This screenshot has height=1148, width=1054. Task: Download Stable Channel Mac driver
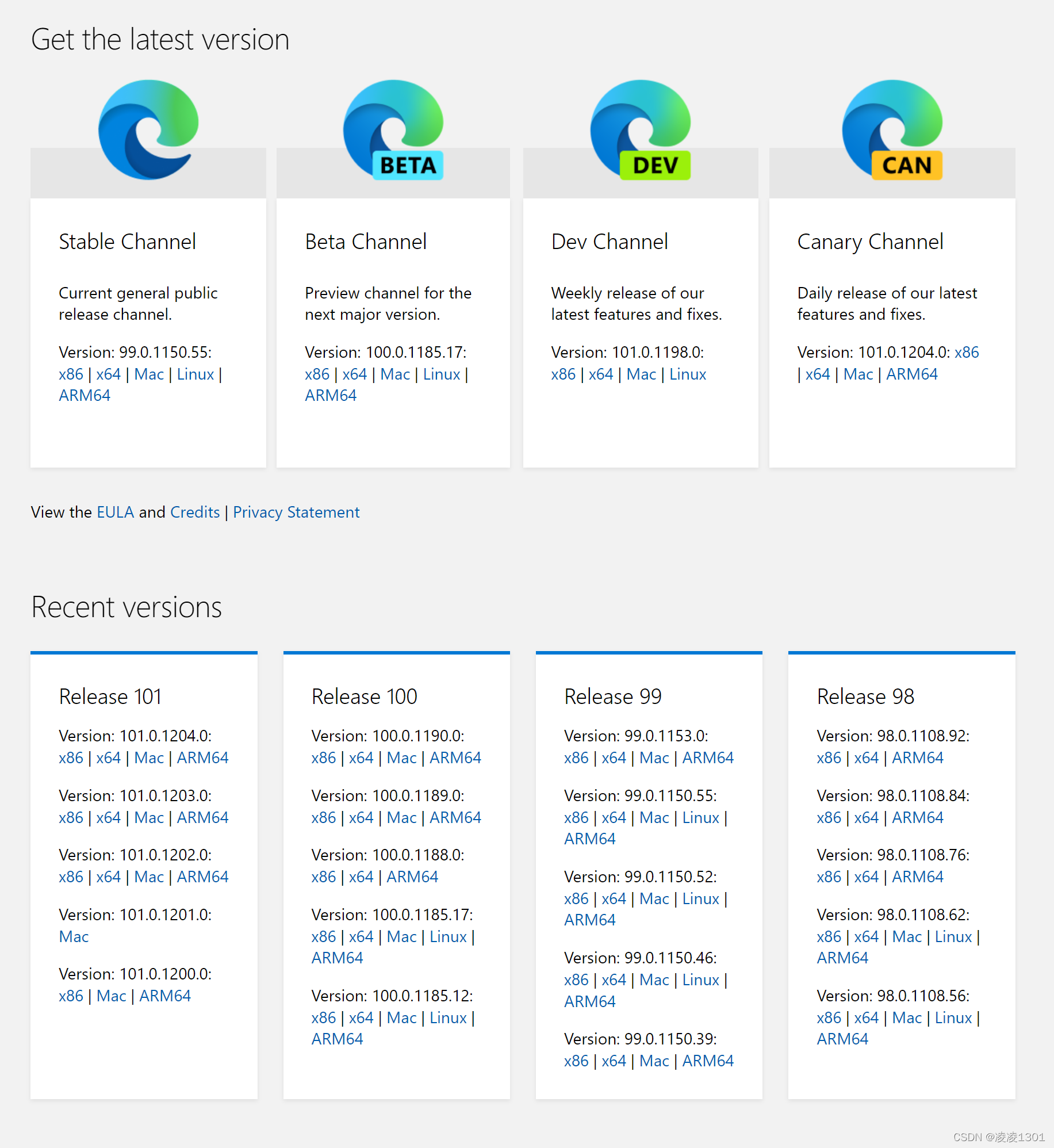[149, 374]
